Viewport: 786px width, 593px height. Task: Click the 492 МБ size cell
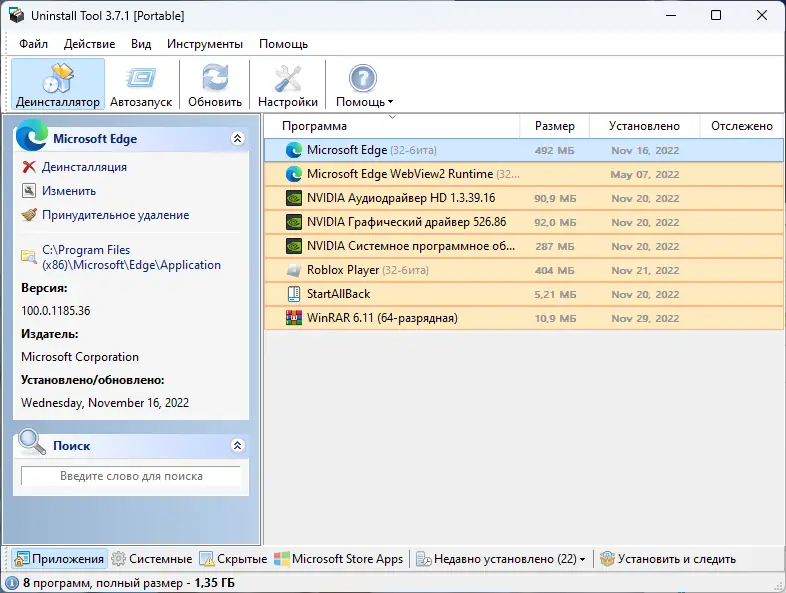pos(554,150)
